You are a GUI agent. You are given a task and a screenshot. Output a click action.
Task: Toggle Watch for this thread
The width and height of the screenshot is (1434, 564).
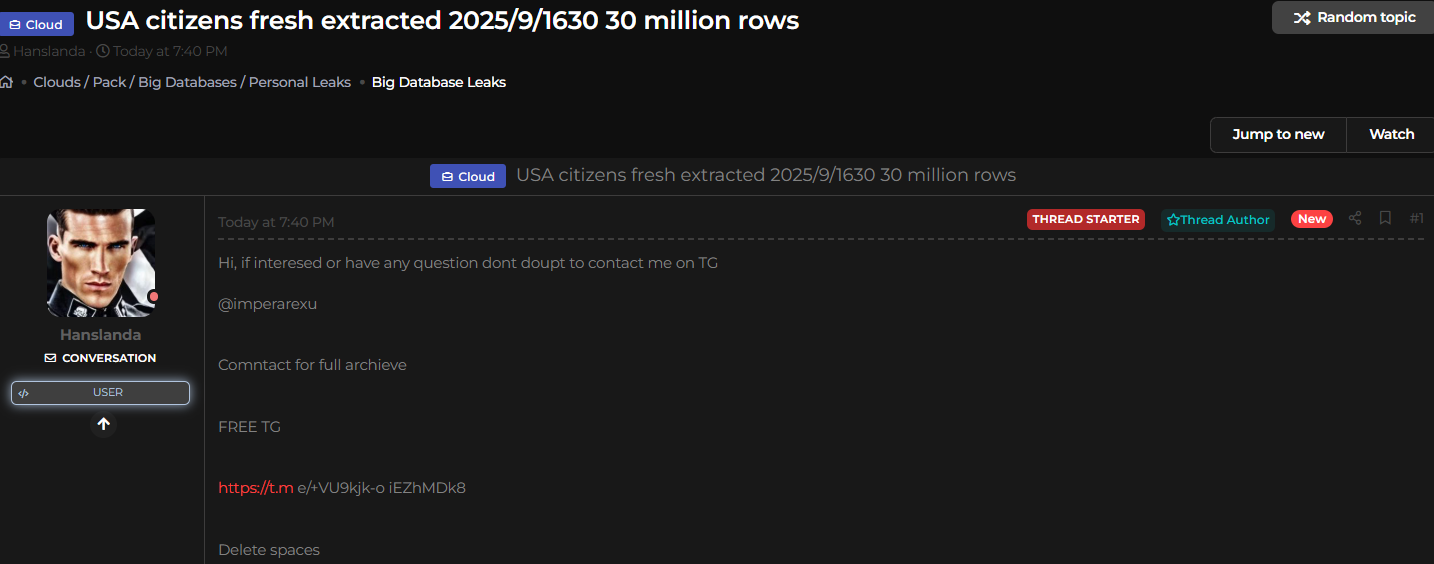click(x=1391, y=134)
